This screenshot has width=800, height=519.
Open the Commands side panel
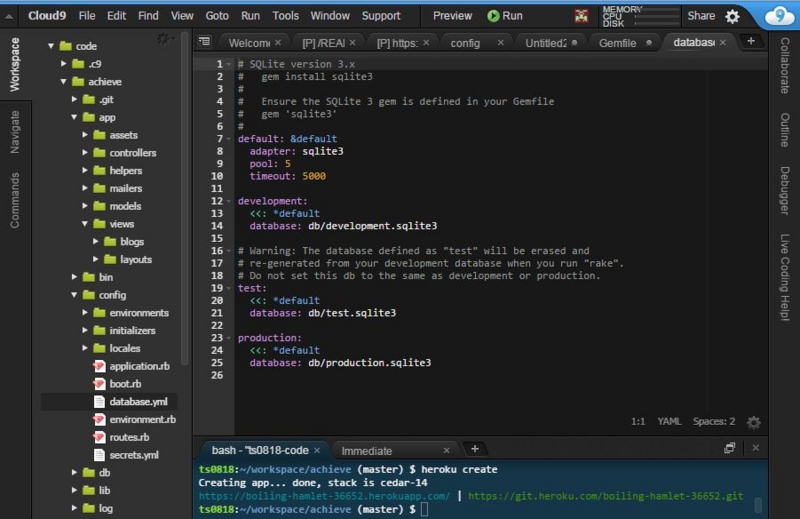click(15, 200)
